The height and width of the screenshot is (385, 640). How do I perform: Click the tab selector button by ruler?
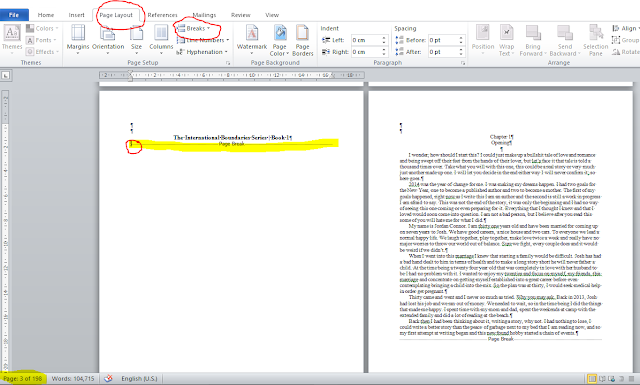6,75
